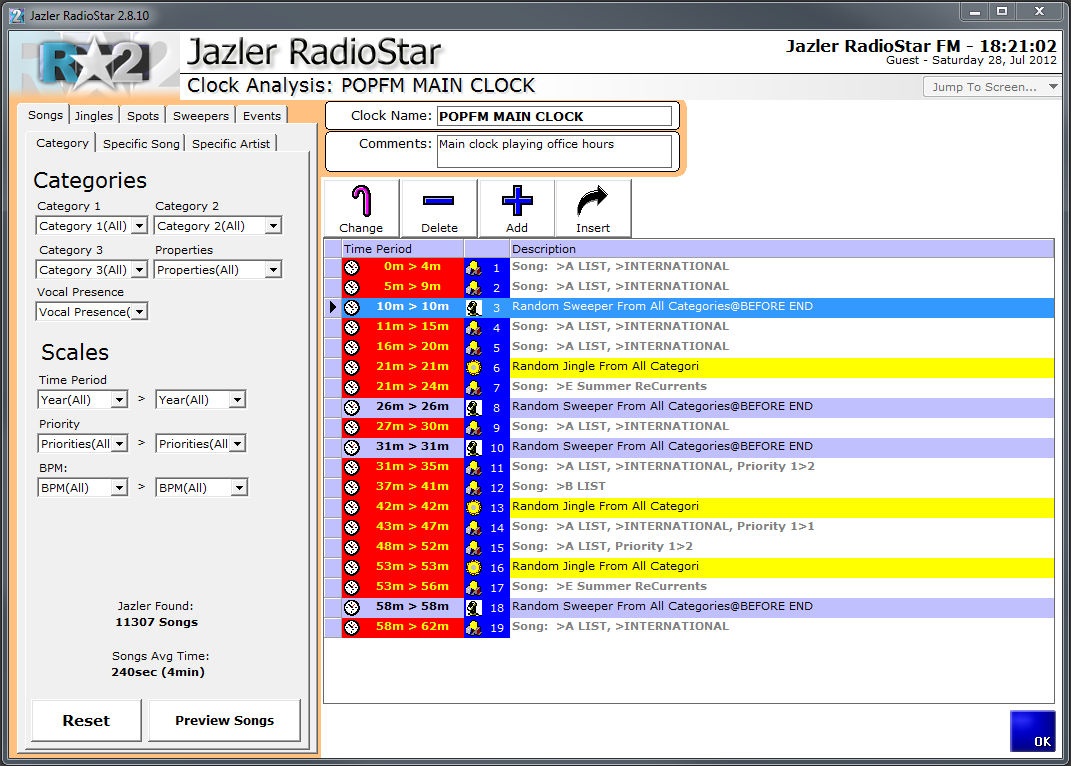Click the Delete minus icon

pyautogui.click(x=439, y=200)
